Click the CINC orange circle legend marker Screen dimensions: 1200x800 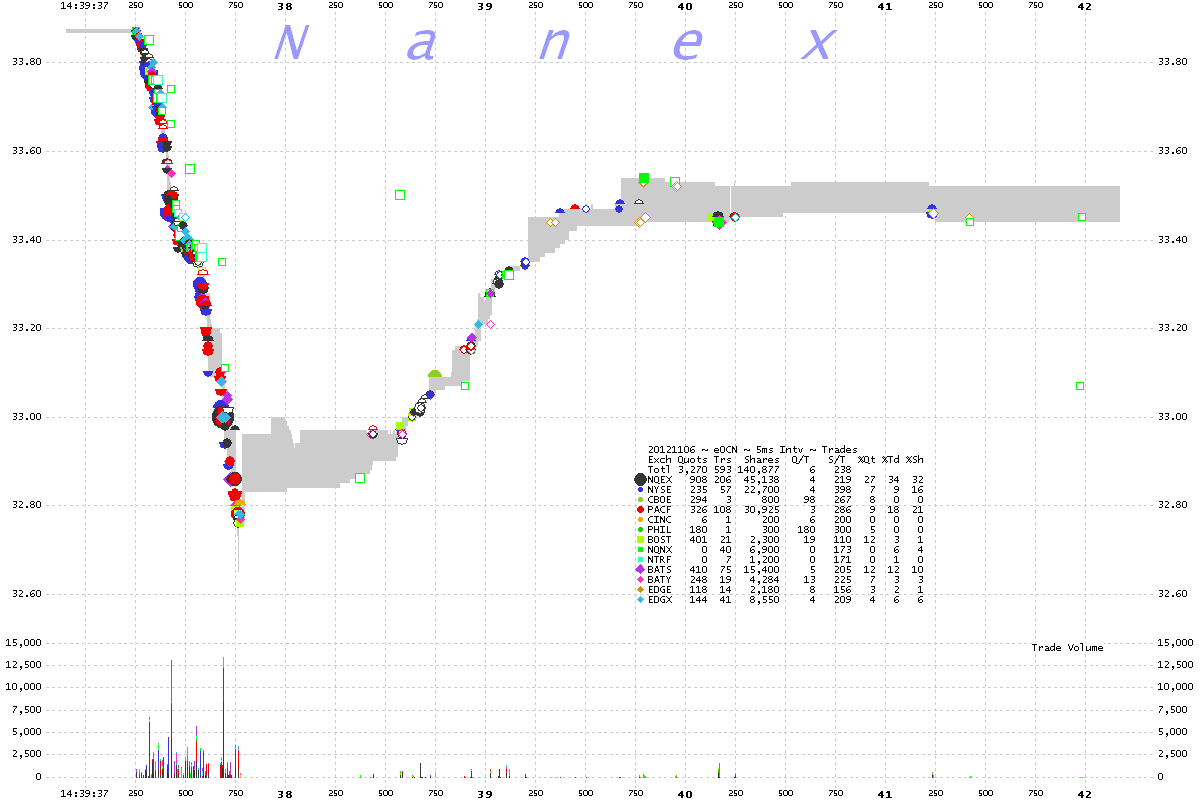click(640, 519)
